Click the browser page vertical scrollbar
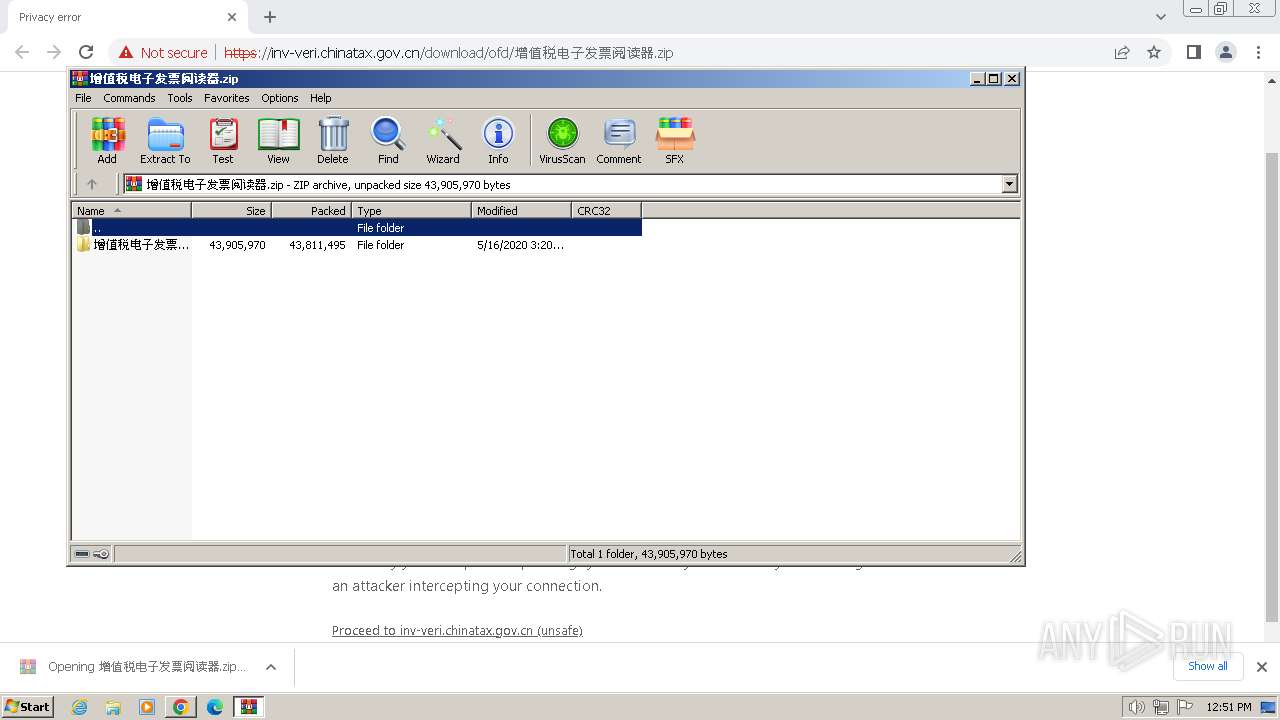This screenshot has height=720, width=1280. pos(1272,385)
